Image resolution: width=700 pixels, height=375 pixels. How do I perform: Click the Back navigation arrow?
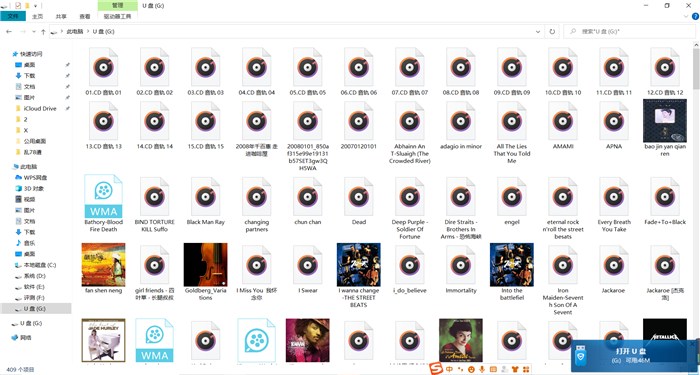[x=9, y=32]
